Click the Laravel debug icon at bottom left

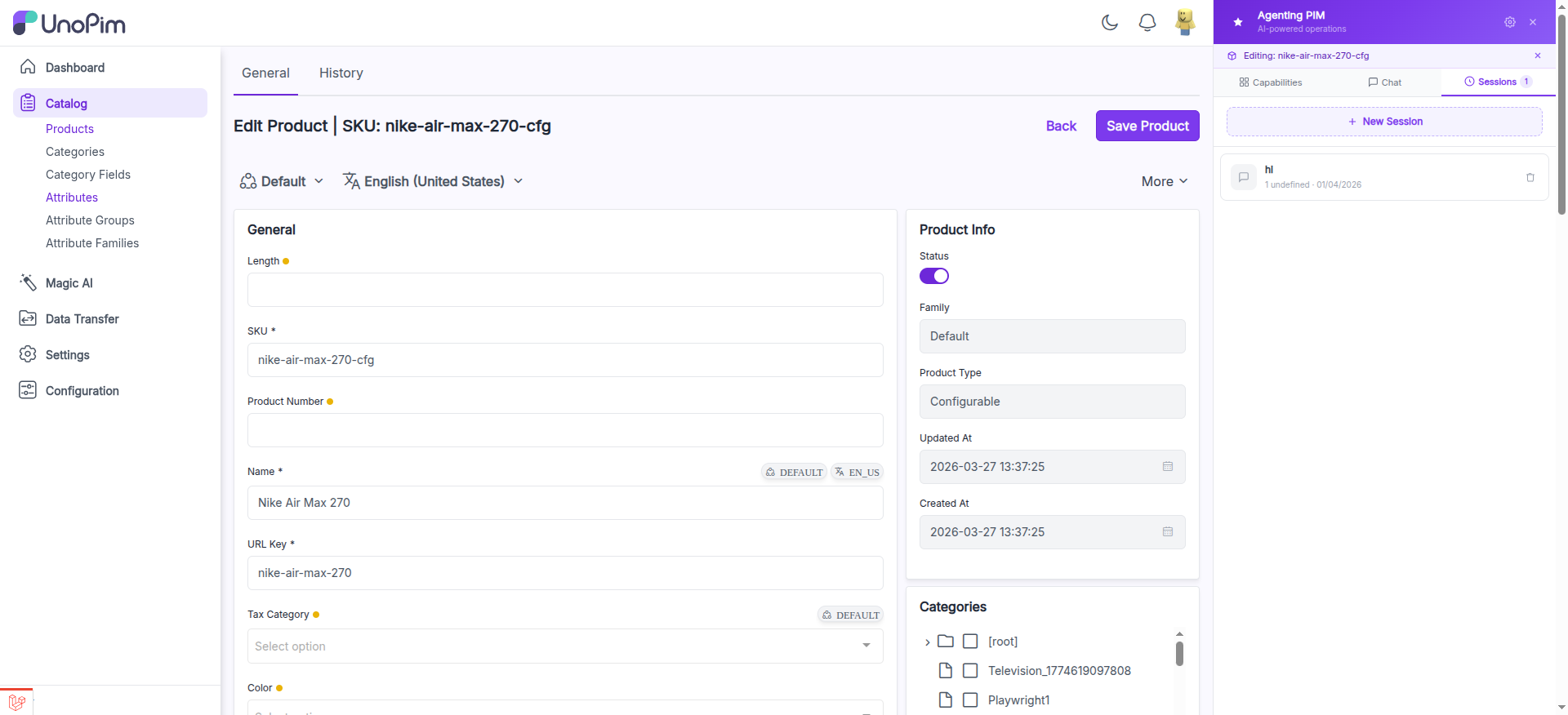(x=16, y=702)
